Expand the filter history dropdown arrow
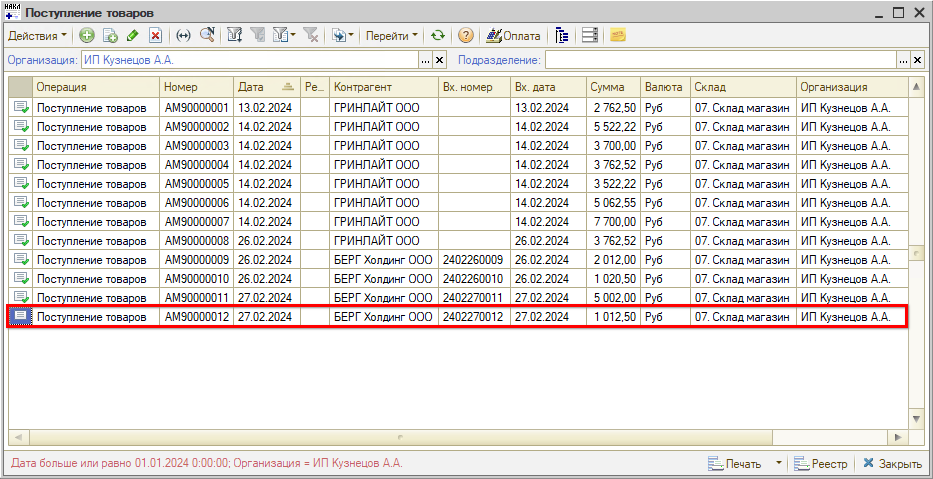 pyautogui.click(x=293, y=36)
